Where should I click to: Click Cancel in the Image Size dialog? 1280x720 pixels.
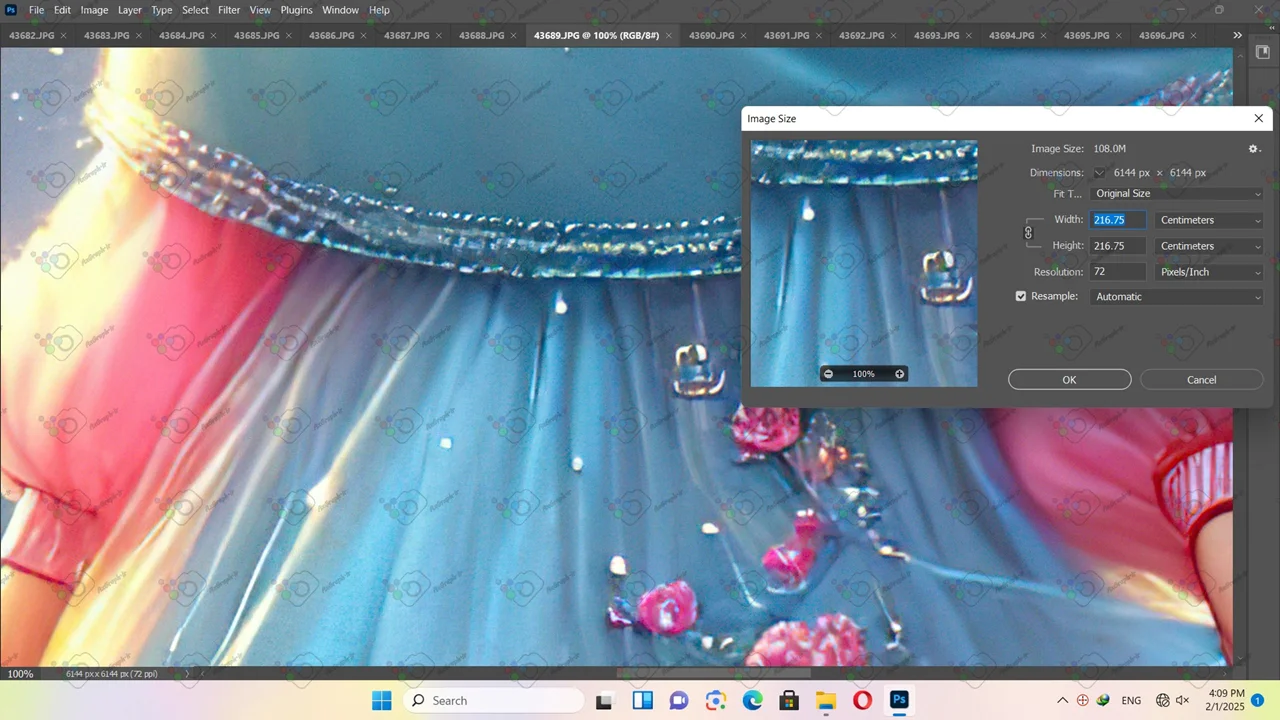point(1201,380)
